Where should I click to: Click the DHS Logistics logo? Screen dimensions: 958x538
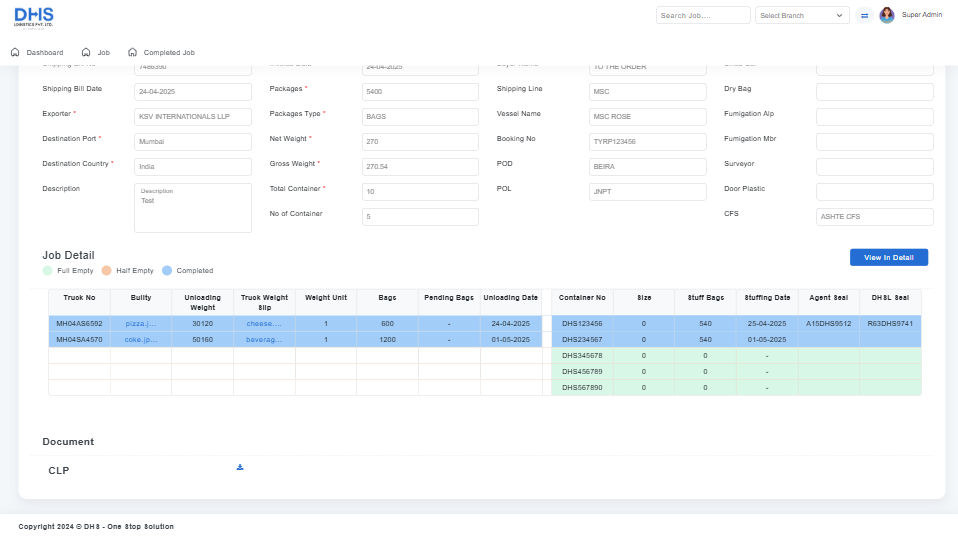coord(34,16)
